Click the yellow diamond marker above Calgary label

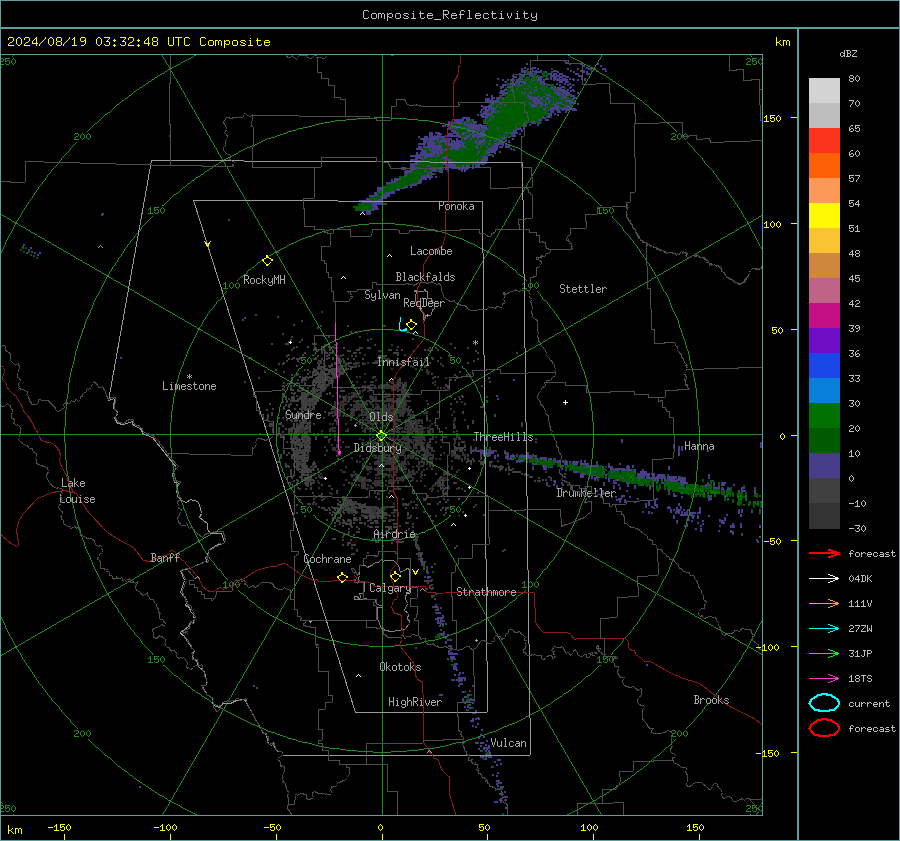(x=395, y=576)
